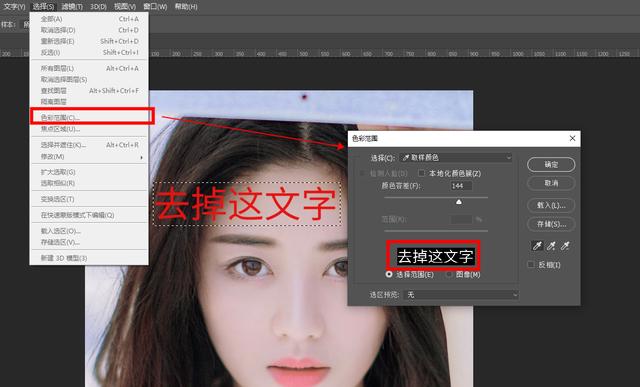
Task: Open the 视图(V) menu
Action: (124, 7)
